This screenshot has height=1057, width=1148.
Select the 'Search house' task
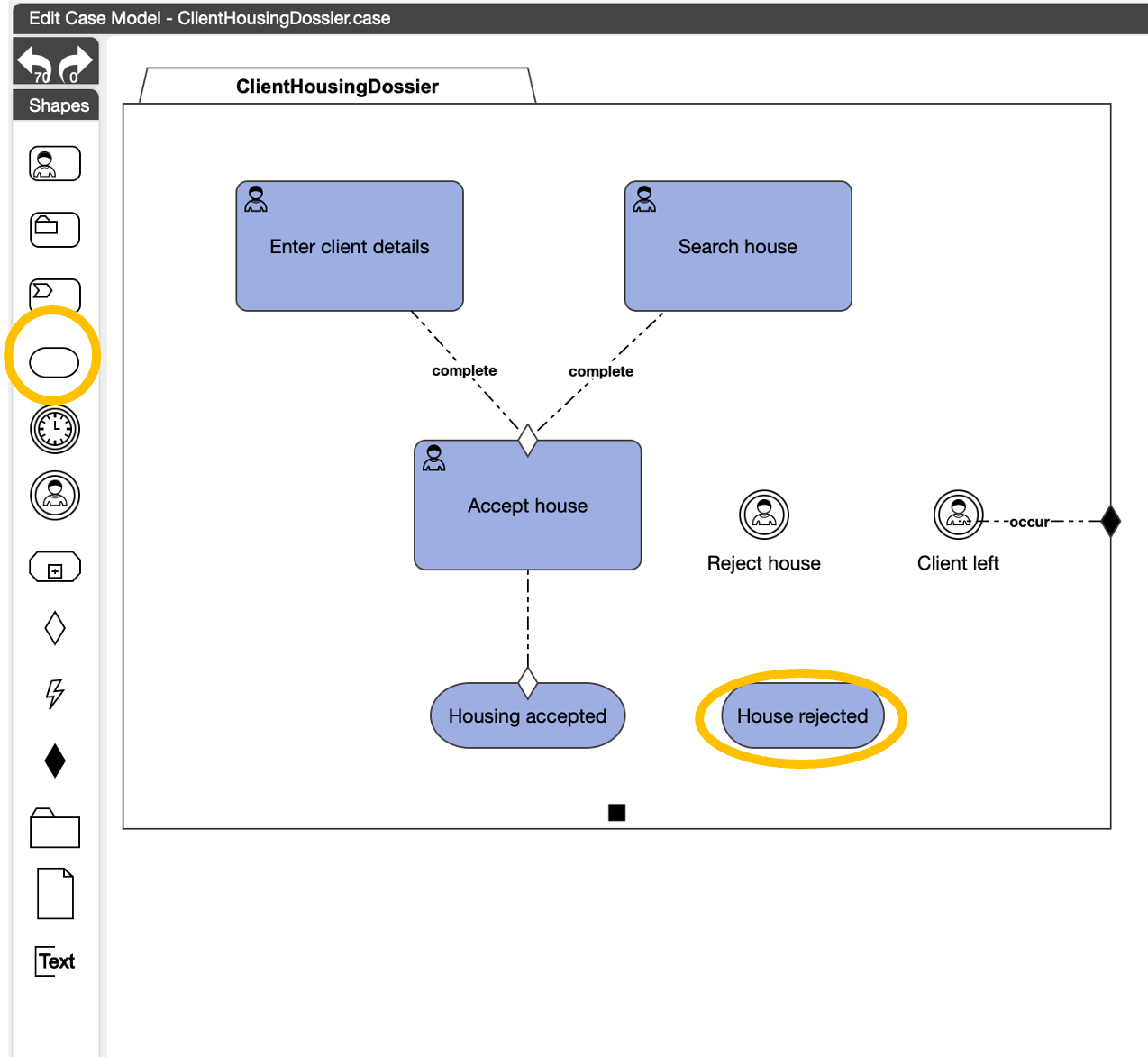coord(738,247)
